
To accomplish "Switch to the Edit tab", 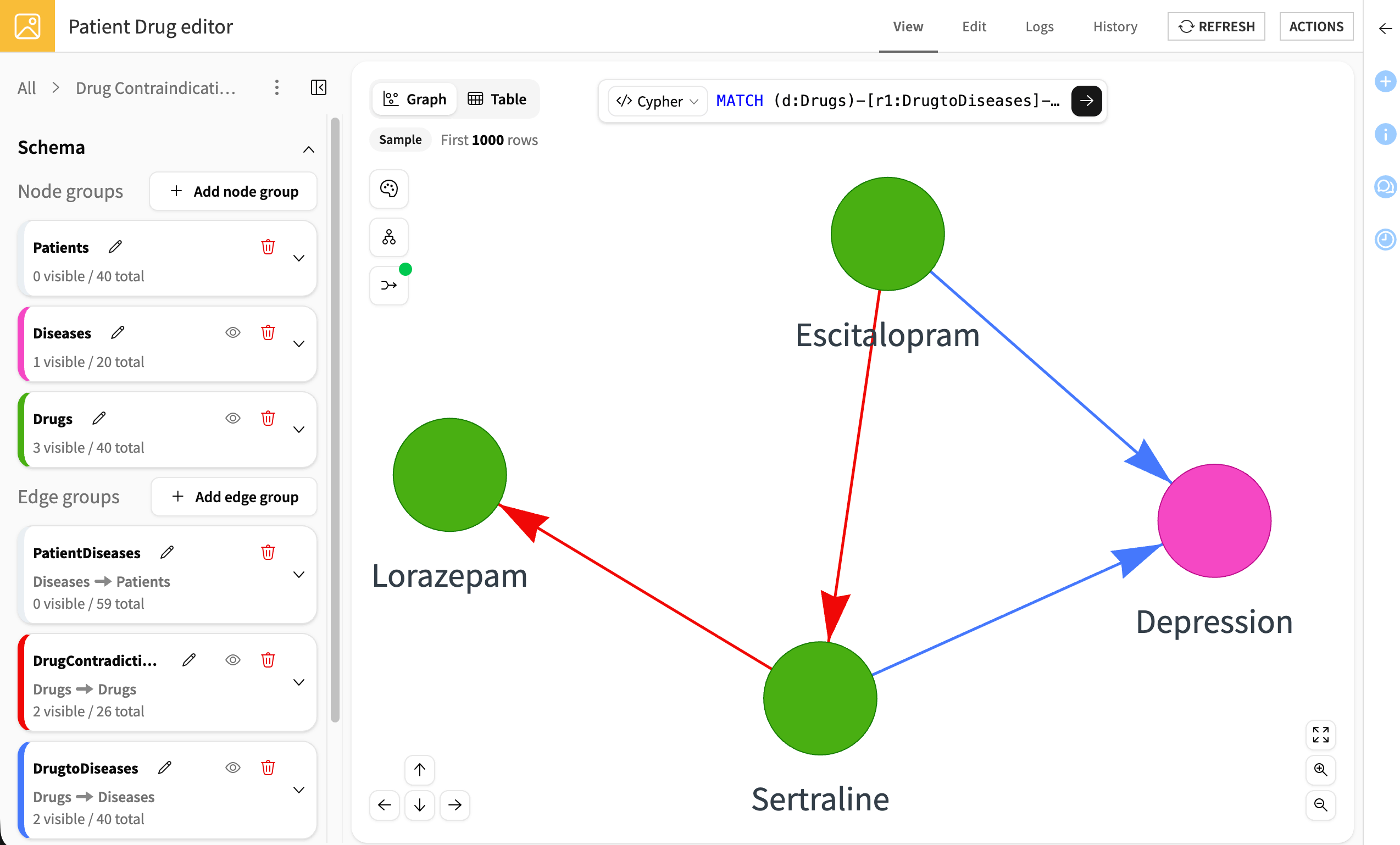I will tap(974, 26).
